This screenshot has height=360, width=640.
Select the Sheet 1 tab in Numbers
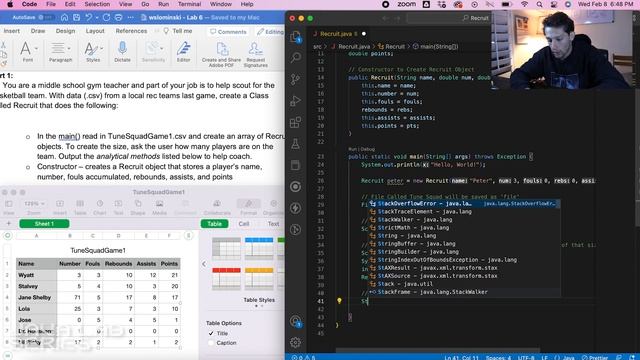point(44,224)
